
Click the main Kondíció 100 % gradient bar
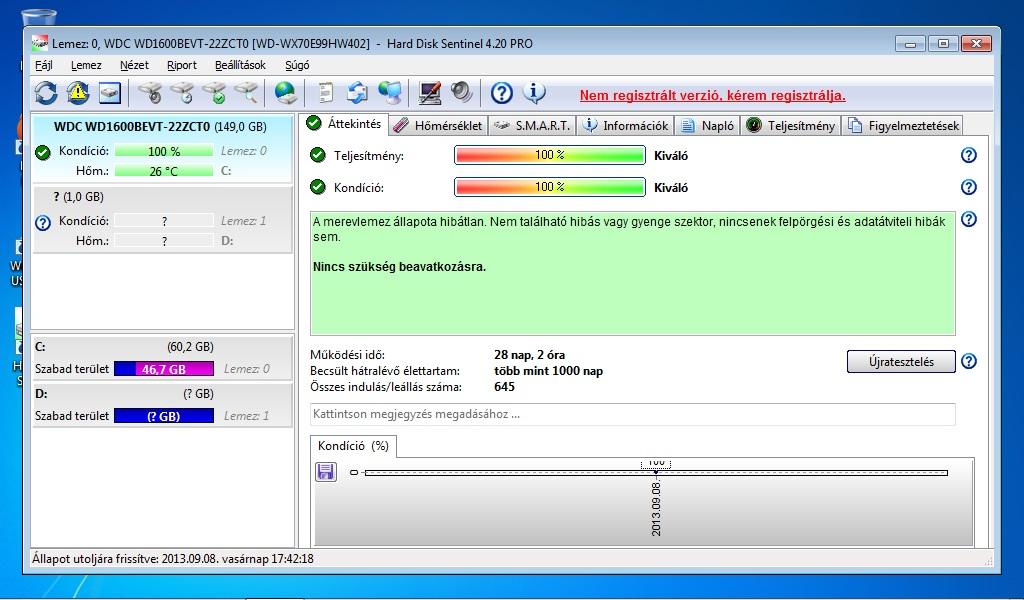550,187
